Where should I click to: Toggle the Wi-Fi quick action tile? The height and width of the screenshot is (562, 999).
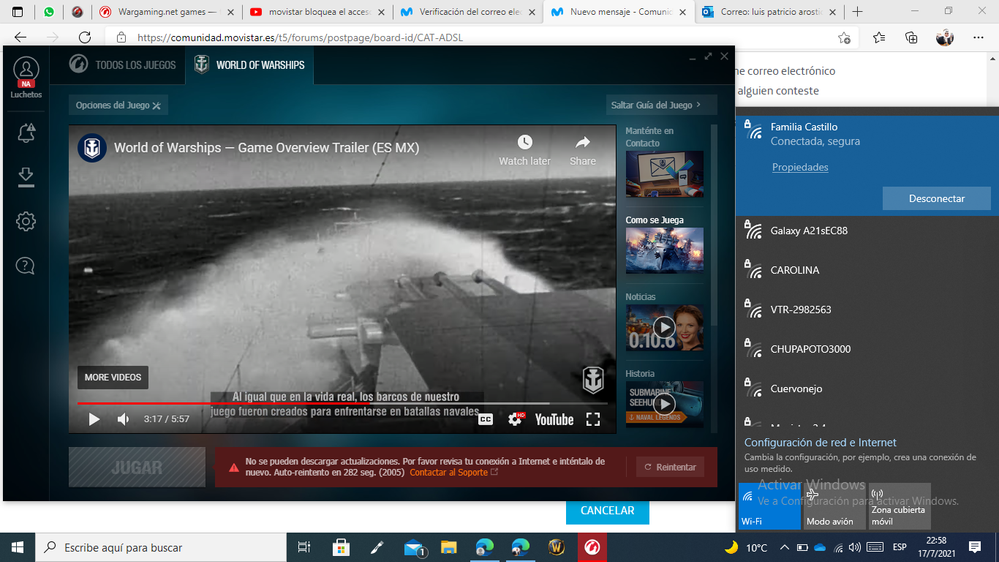coord(769,506)
